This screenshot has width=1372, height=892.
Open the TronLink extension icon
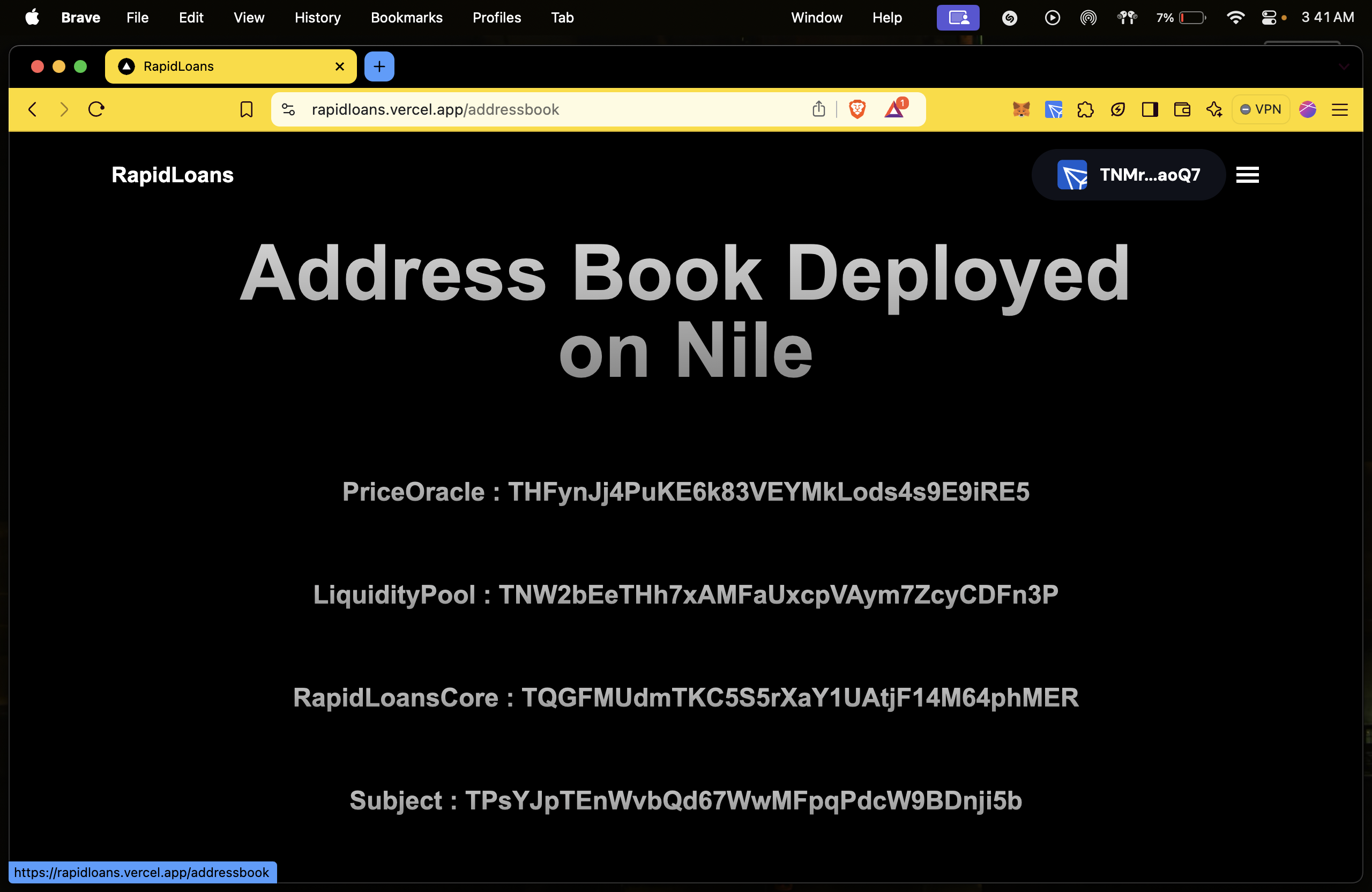tap(1053, 109)
